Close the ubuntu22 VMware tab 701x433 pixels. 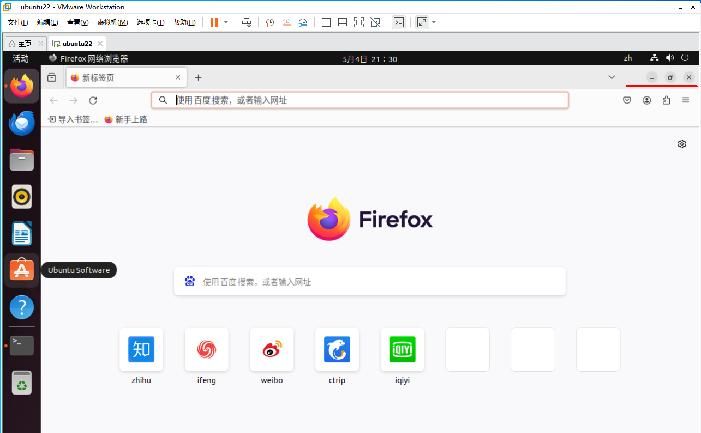click(x=100, y=43)
